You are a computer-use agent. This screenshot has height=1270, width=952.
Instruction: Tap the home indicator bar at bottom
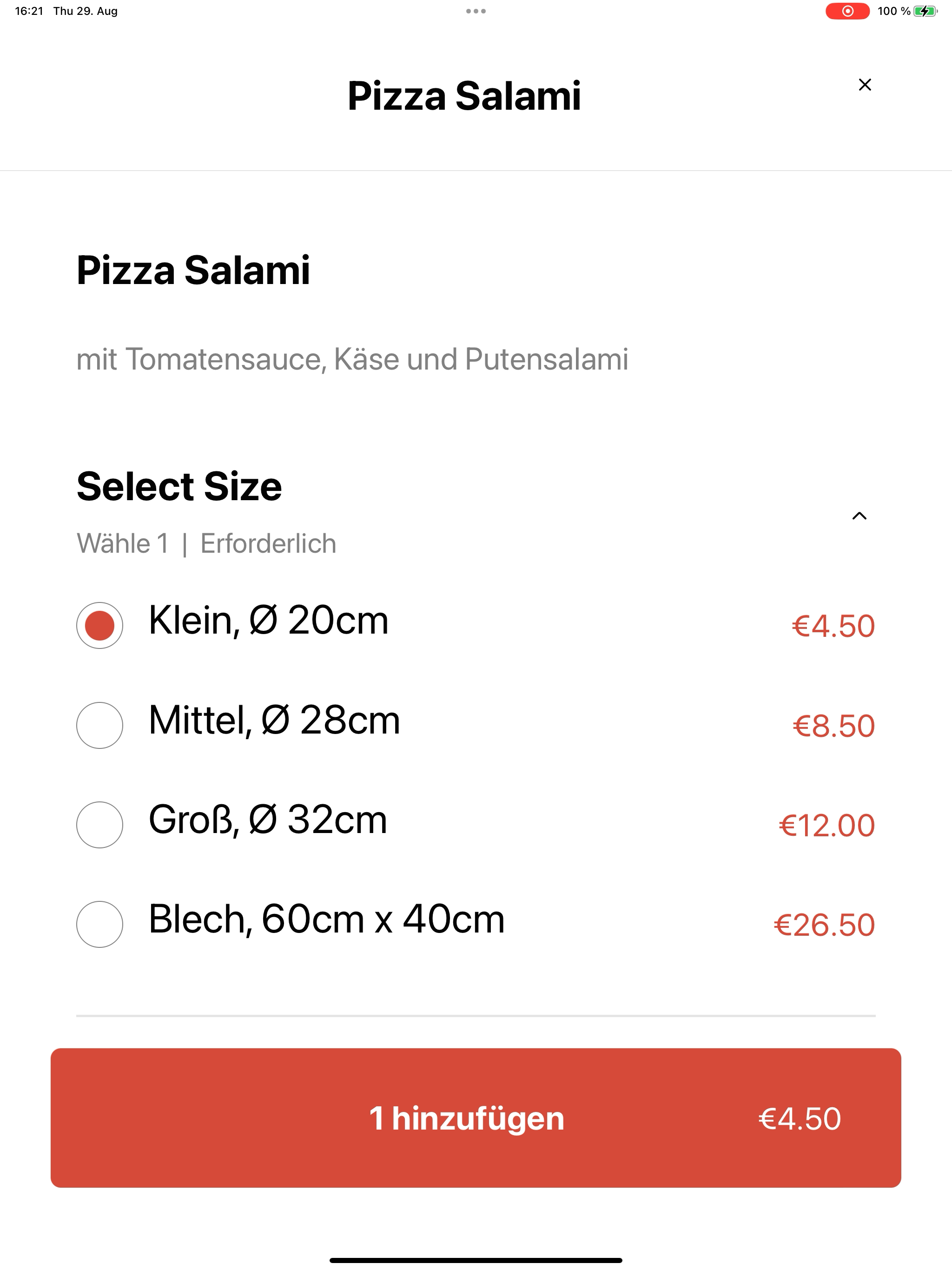point(476,1260)
